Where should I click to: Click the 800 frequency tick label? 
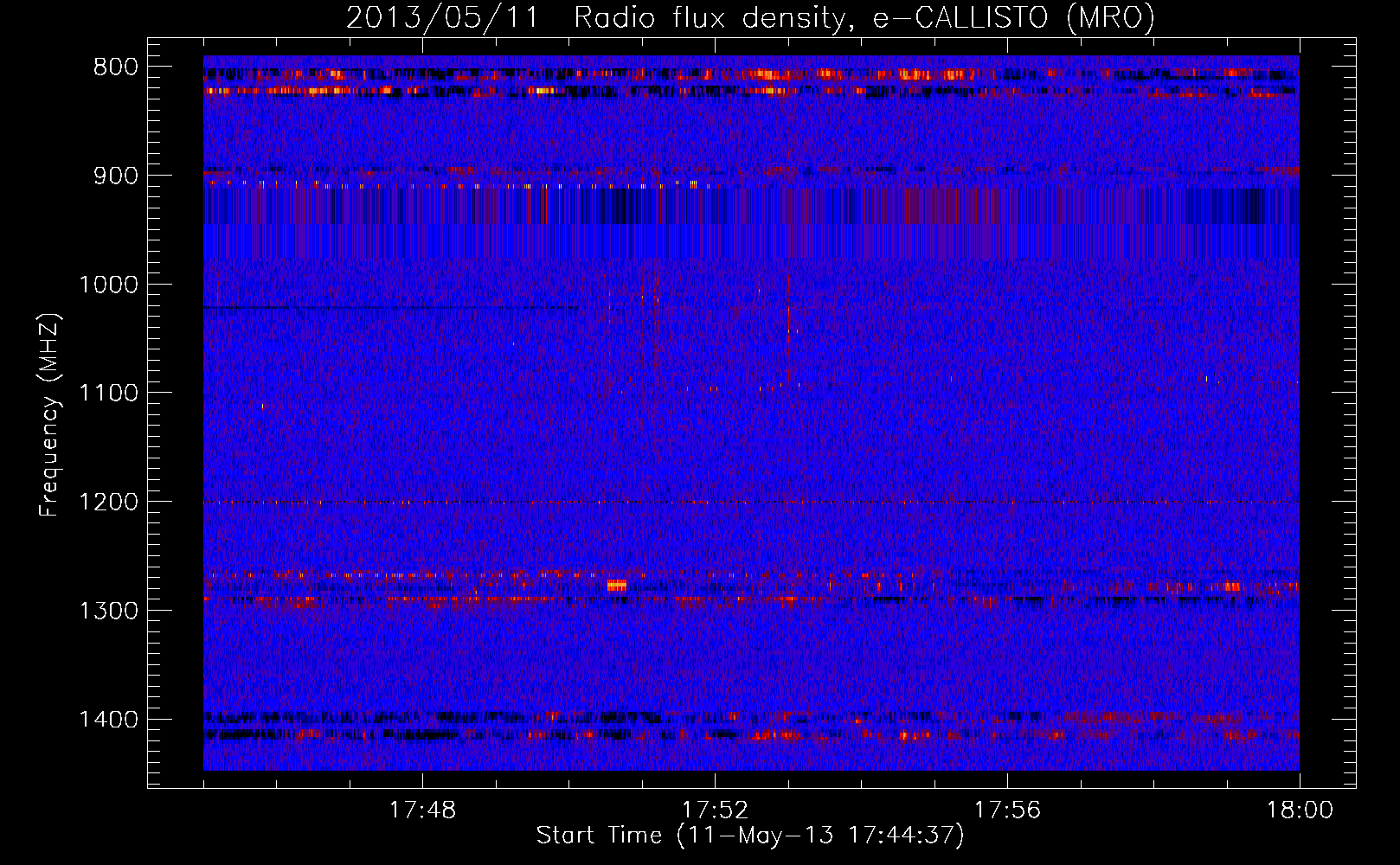coord(116,67)
